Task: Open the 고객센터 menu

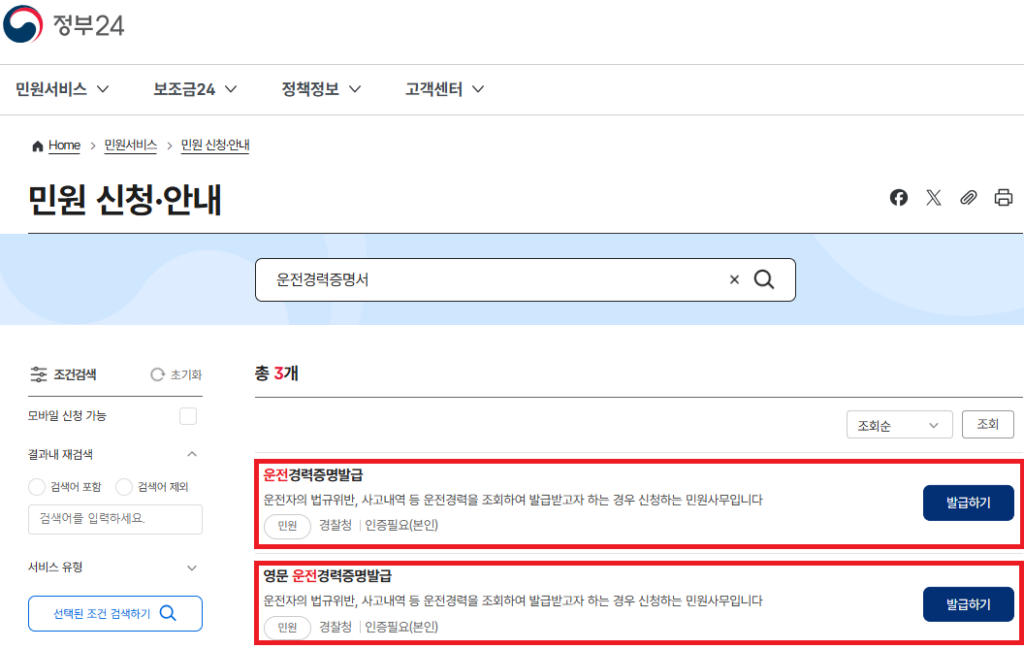Action: point(444,89)
